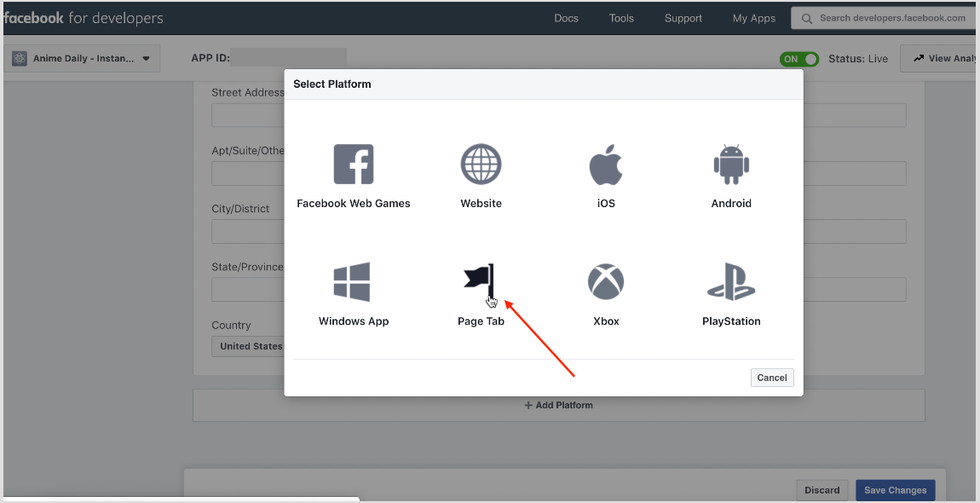Click the Save Changes button
The height and width of the screenshot is (503, 980).
(x=895, y=490)
